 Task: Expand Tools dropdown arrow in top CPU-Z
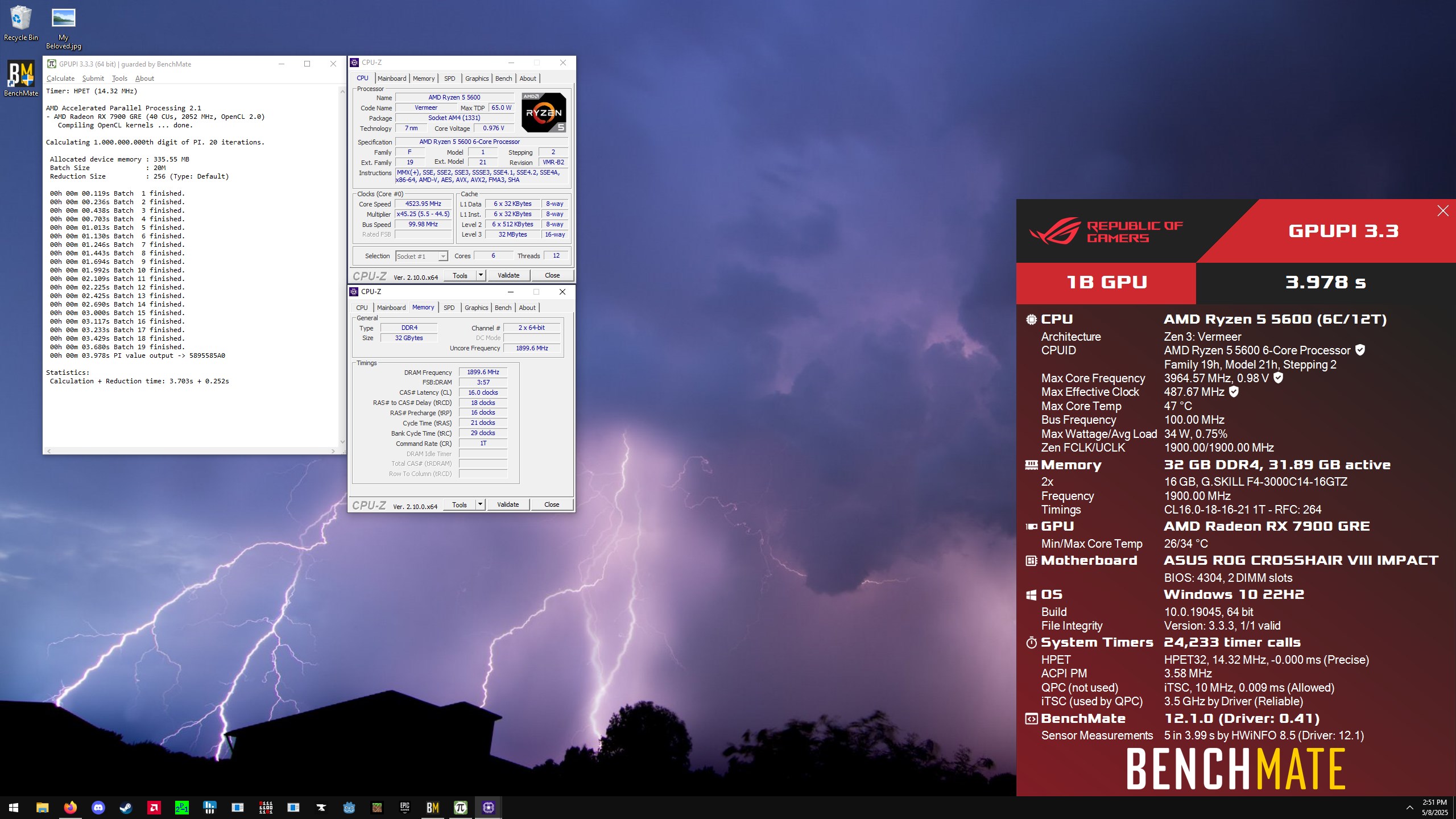tap(481, 275)
